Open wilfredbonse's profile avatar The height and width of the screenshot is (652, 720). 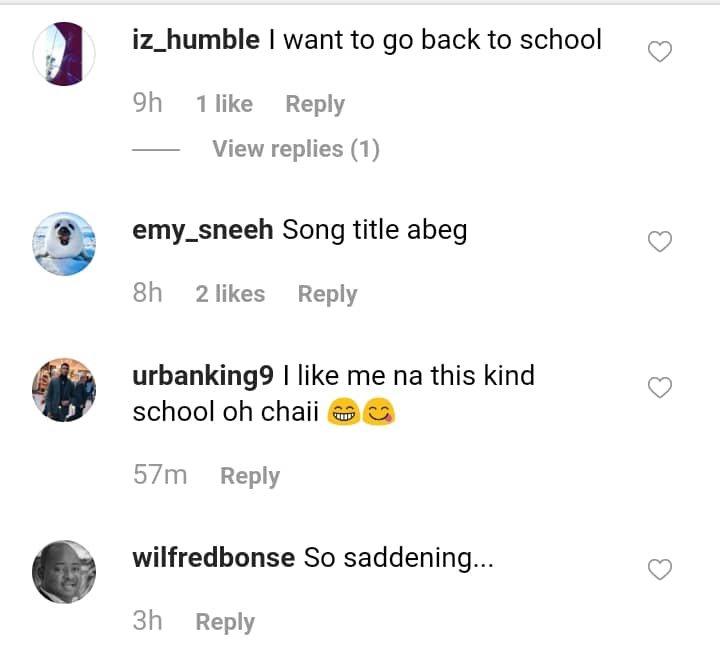64,572
